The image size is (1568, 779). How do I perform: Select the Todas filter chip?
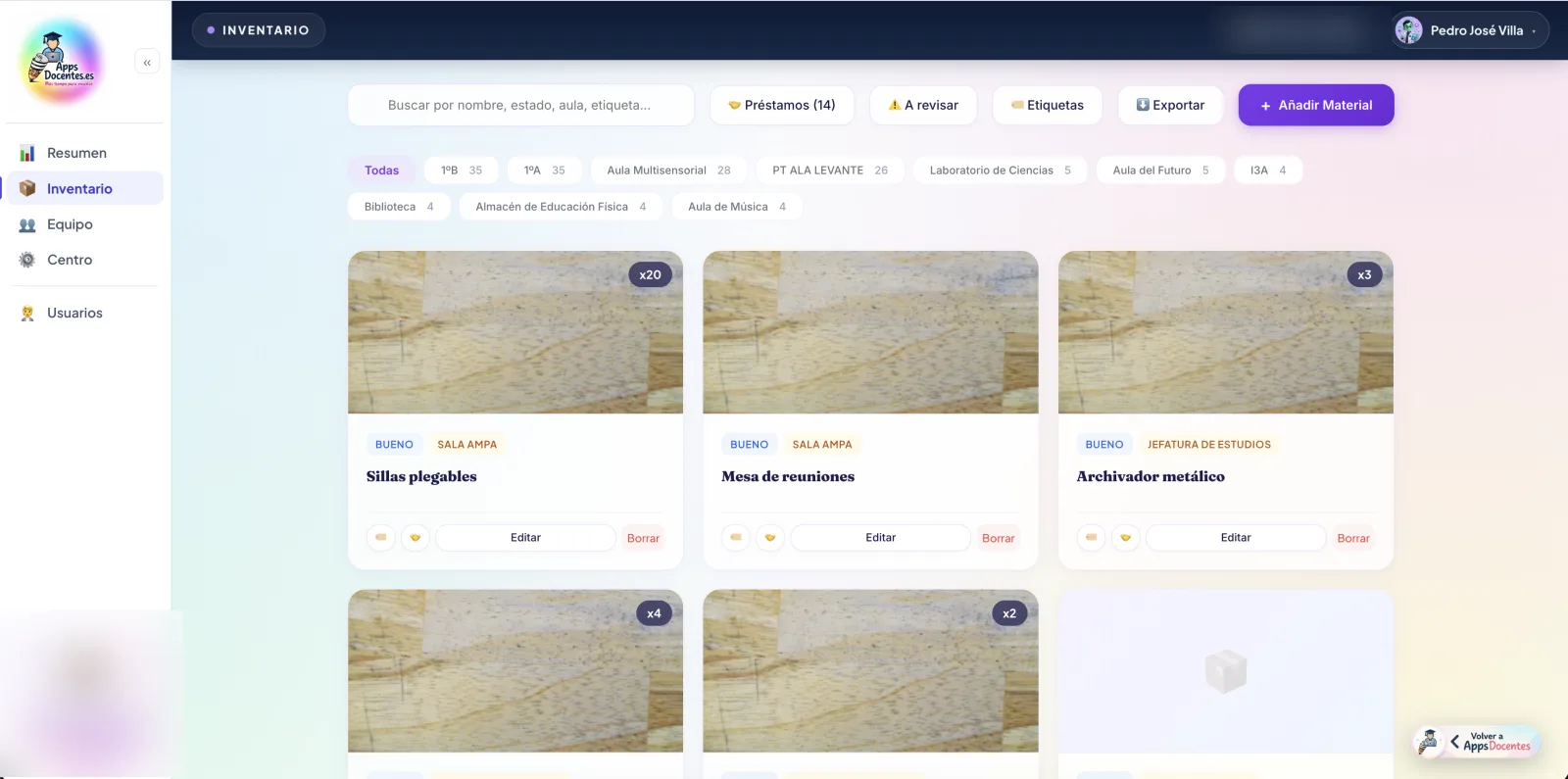click(x=382, y=170)
